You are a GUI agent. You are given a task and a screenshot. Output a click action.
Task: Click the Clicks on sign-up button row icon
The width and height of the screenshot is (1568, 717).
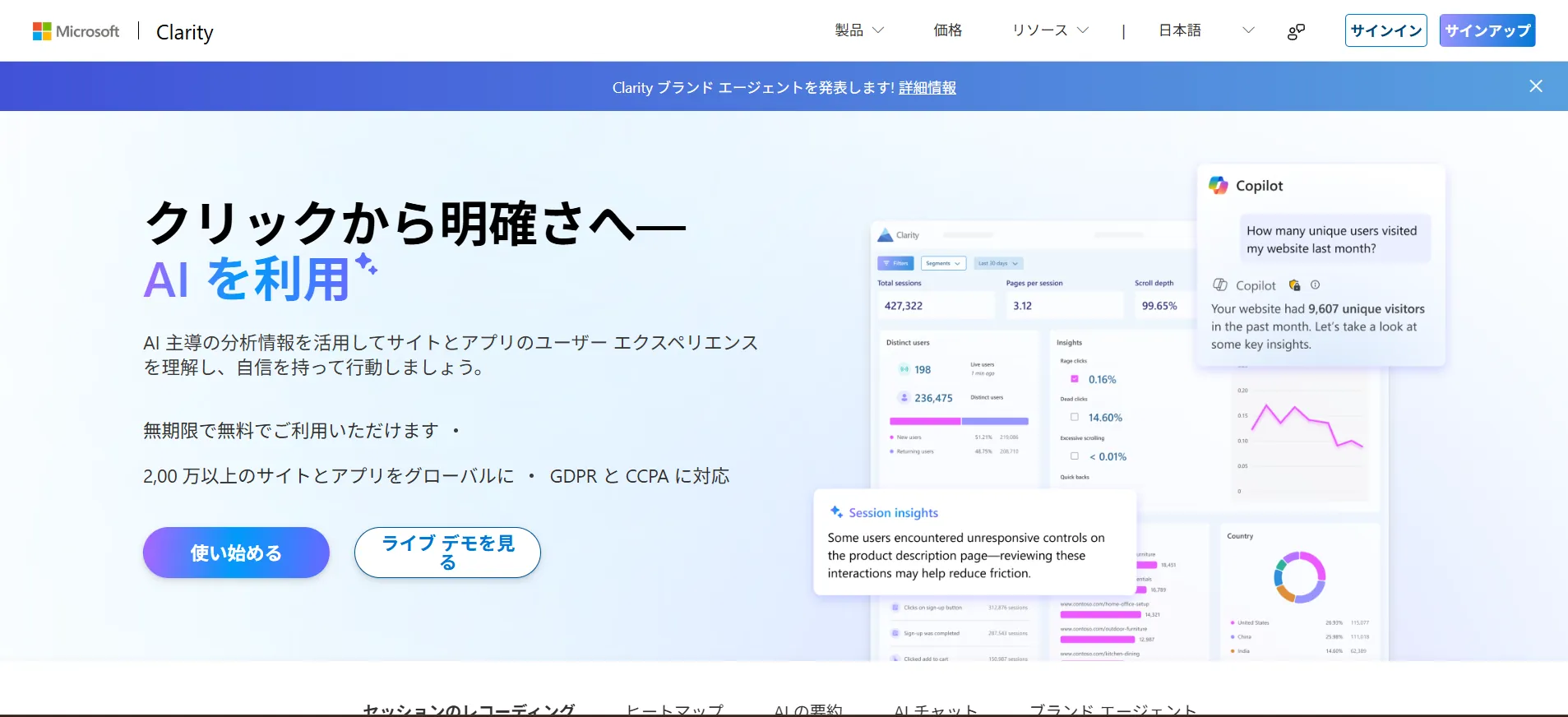pos(895,608)
